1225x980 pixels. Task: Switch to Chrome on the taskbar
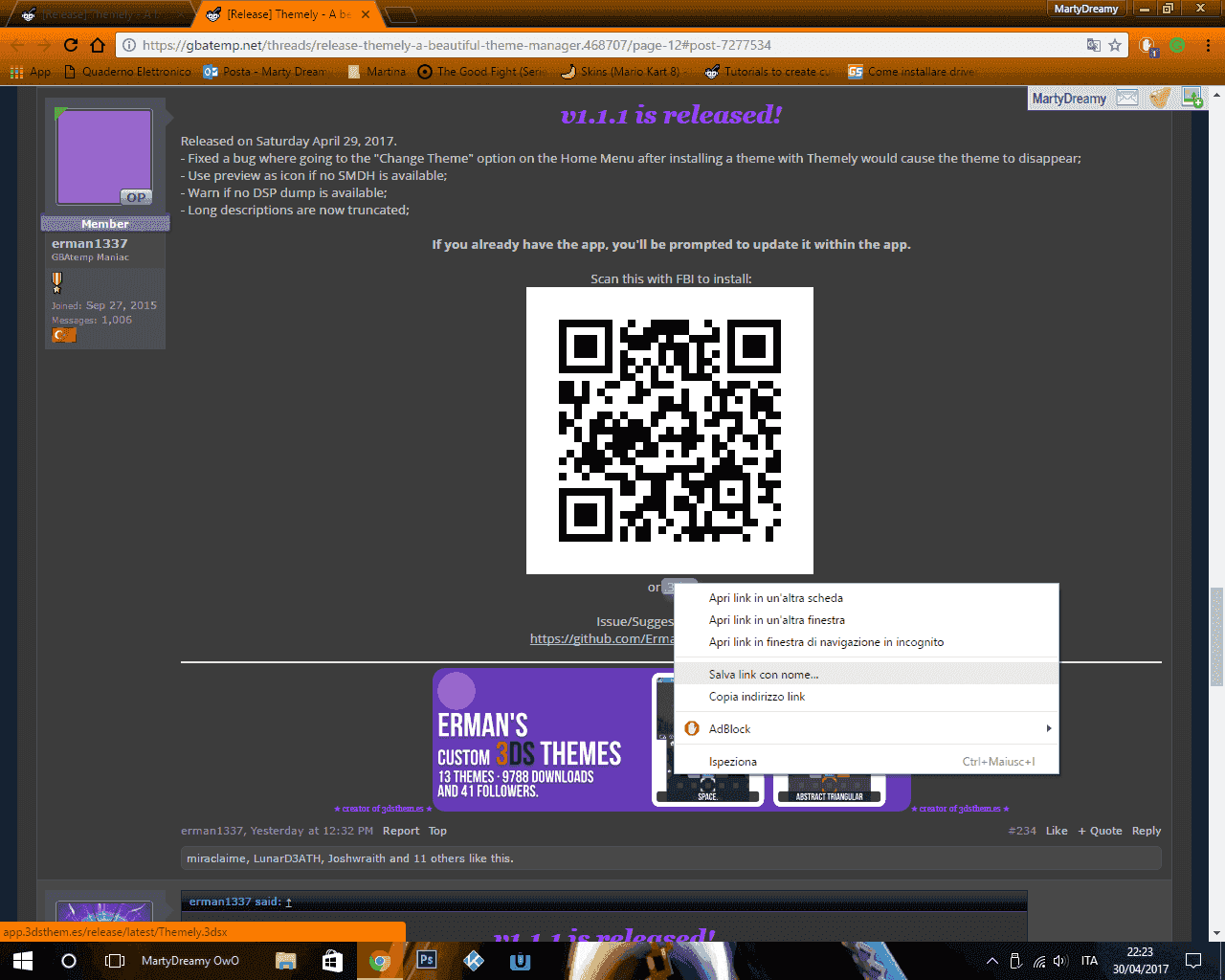380,961
